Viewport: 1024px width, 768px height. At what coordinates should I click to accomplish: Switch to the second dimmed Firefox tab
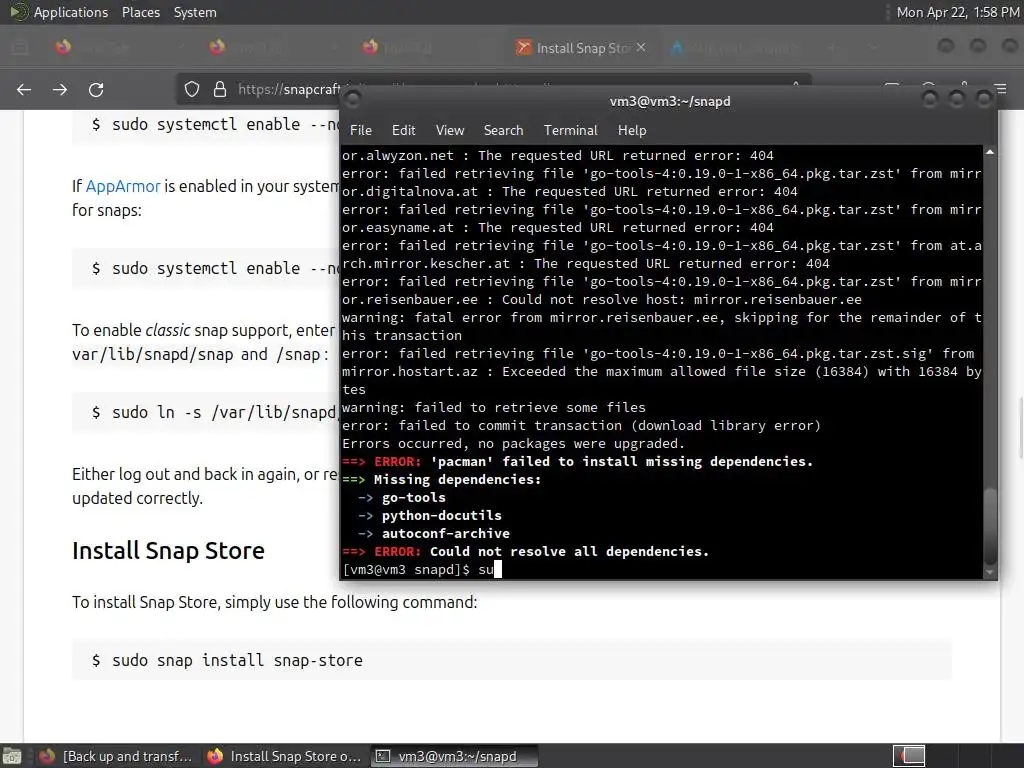271,48
